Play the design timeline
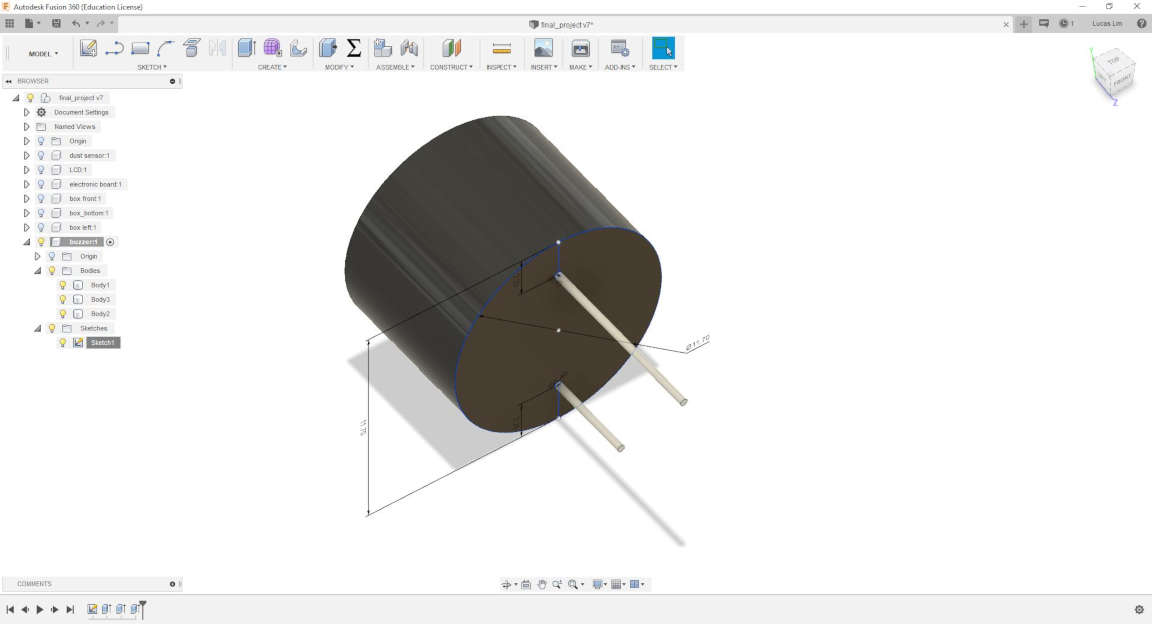The width and height of the screenshot is (1152, 624). [x=40, y=609]
